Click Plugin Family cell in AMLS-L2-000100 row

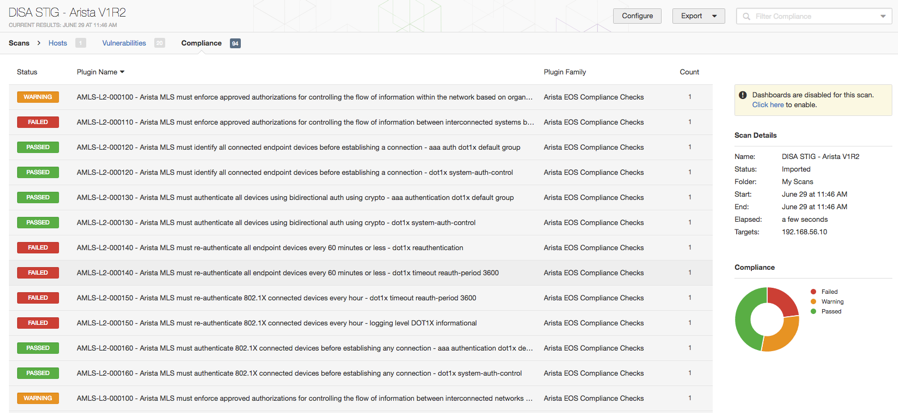594,97
